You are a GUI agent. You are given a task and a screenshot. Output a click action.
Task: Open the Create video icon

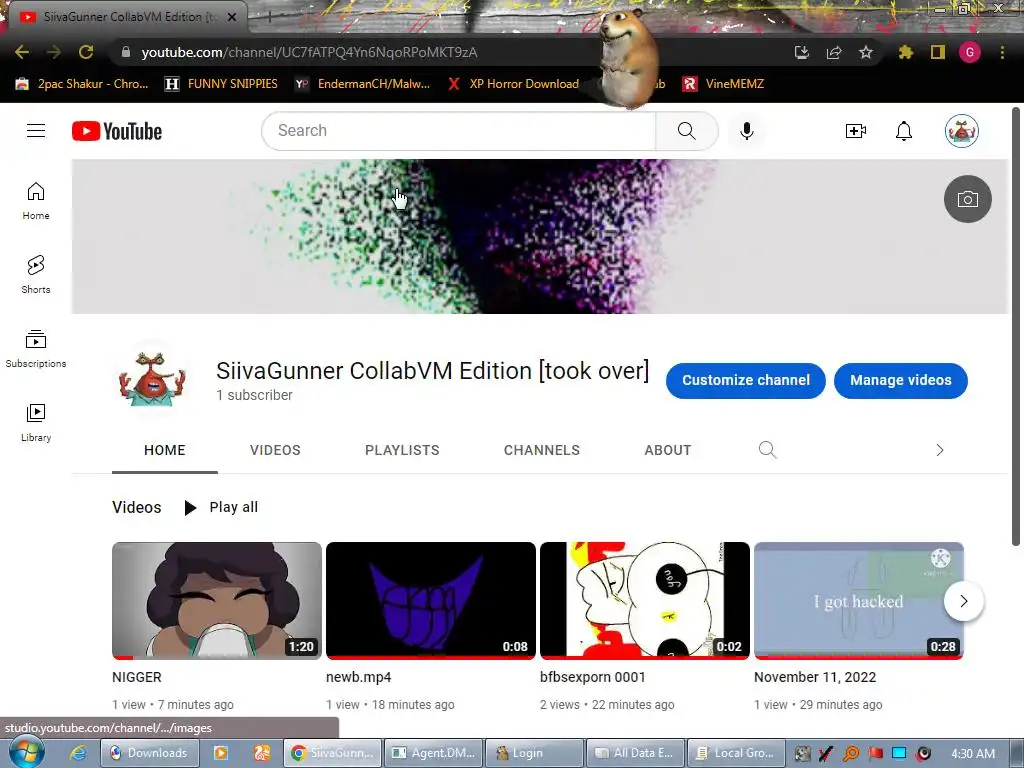coord(856,131)
